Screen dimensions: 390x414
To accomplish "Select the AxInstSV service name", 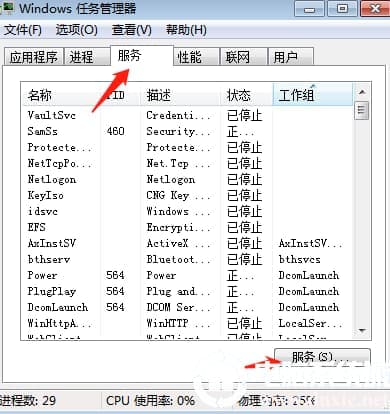I will tap(52, 243).
